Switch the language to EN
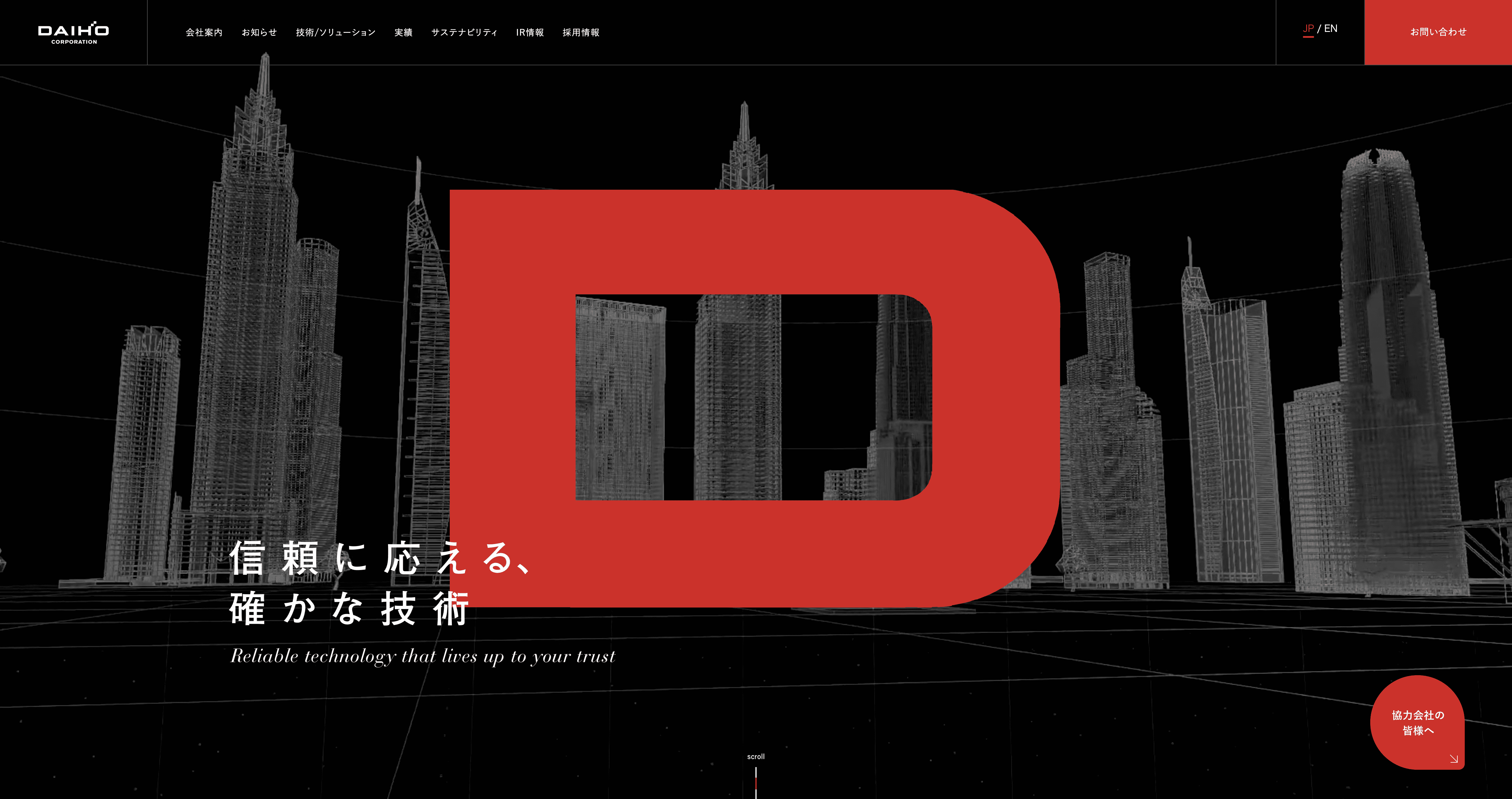 (x=1331, y=29)
